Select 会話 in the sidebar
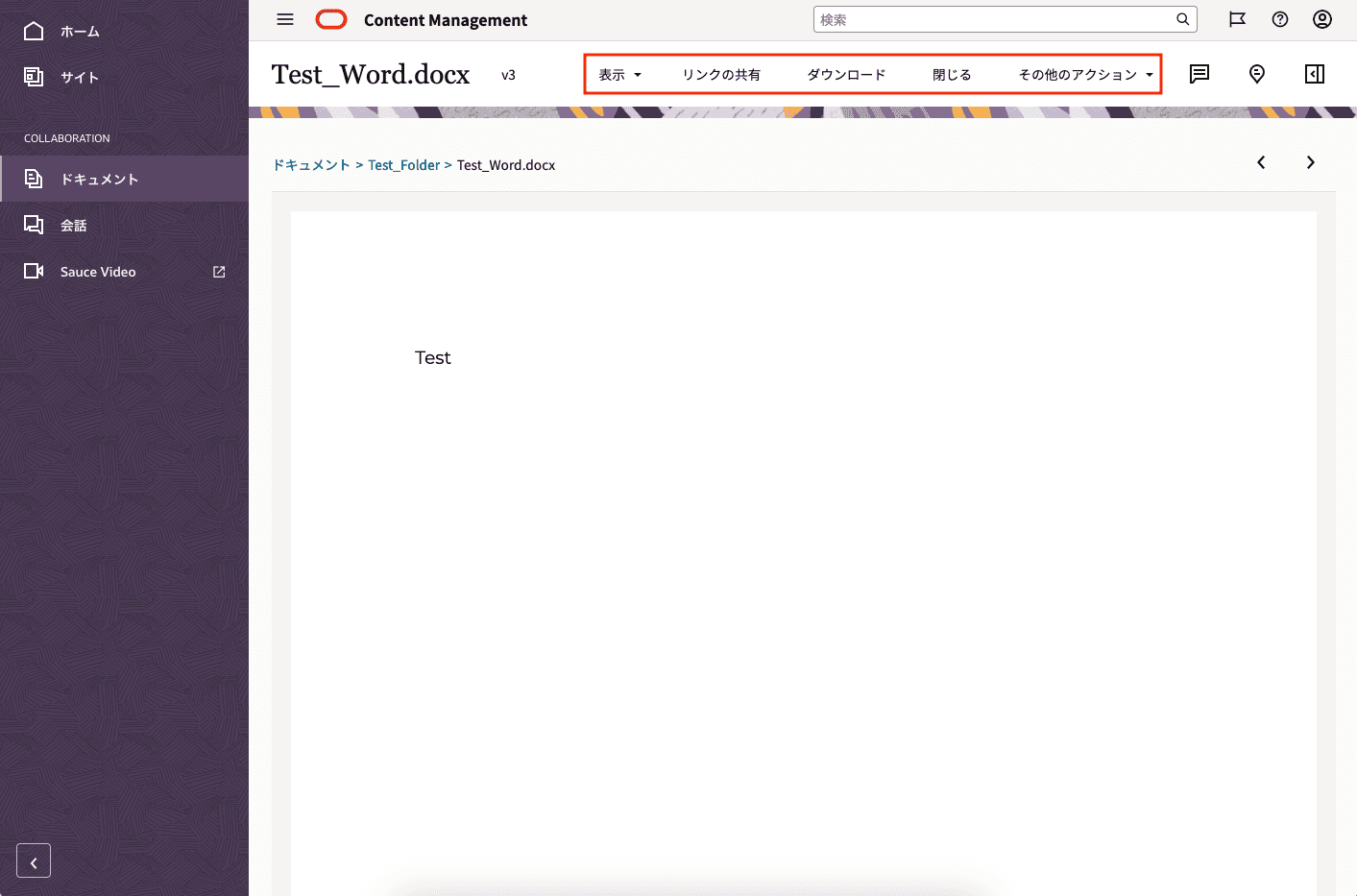The width and height of the screenshot is (1357, 896). [74, 226]
